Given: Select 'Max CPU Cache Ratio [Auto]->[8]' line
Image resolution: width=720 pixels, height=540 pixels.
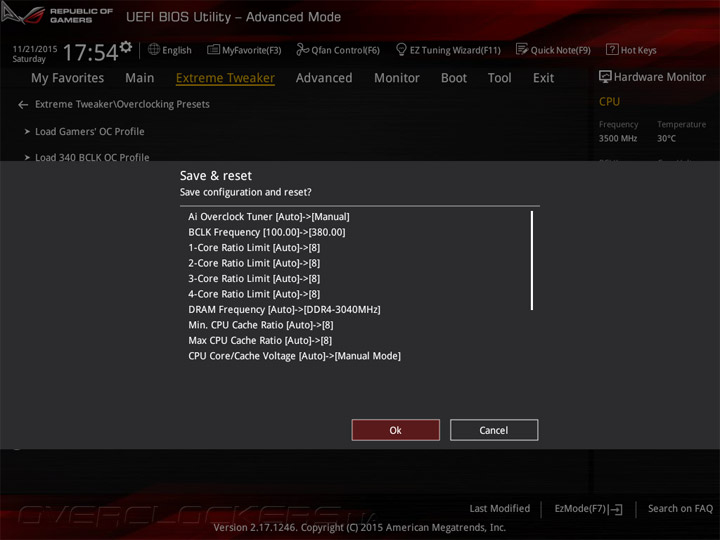Looking at the screenshot, I should point(260,341).
